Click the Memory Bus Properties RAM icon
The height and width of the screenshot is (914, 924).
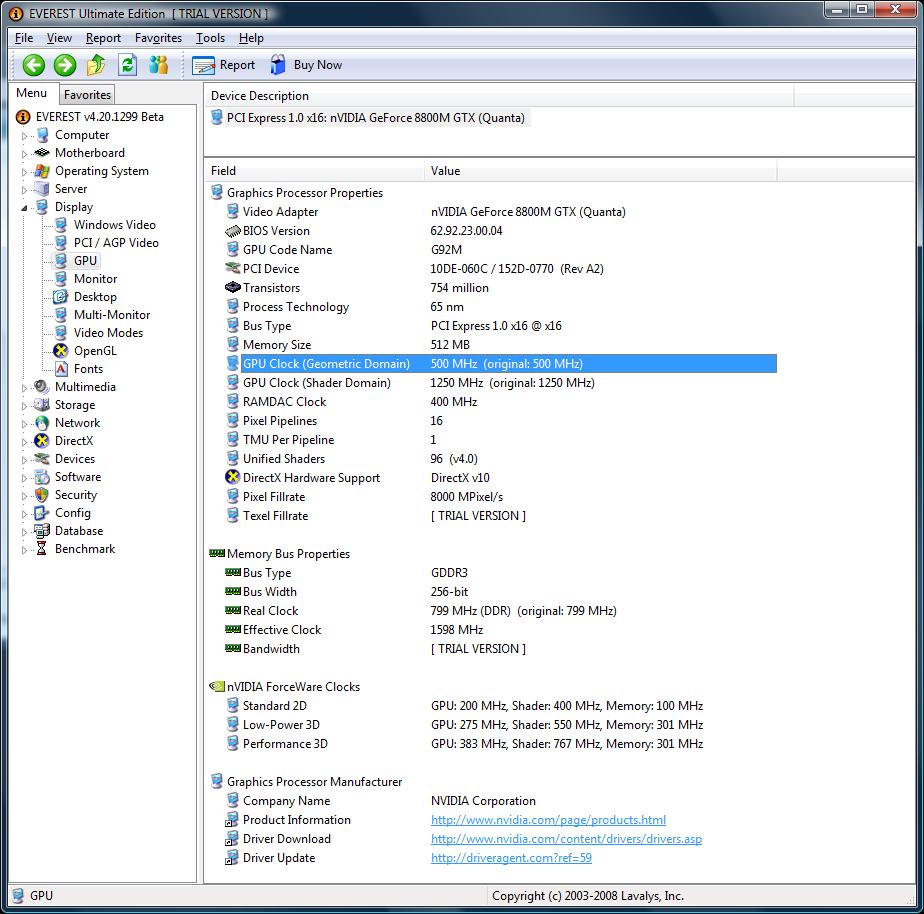[x=217, y=553]
